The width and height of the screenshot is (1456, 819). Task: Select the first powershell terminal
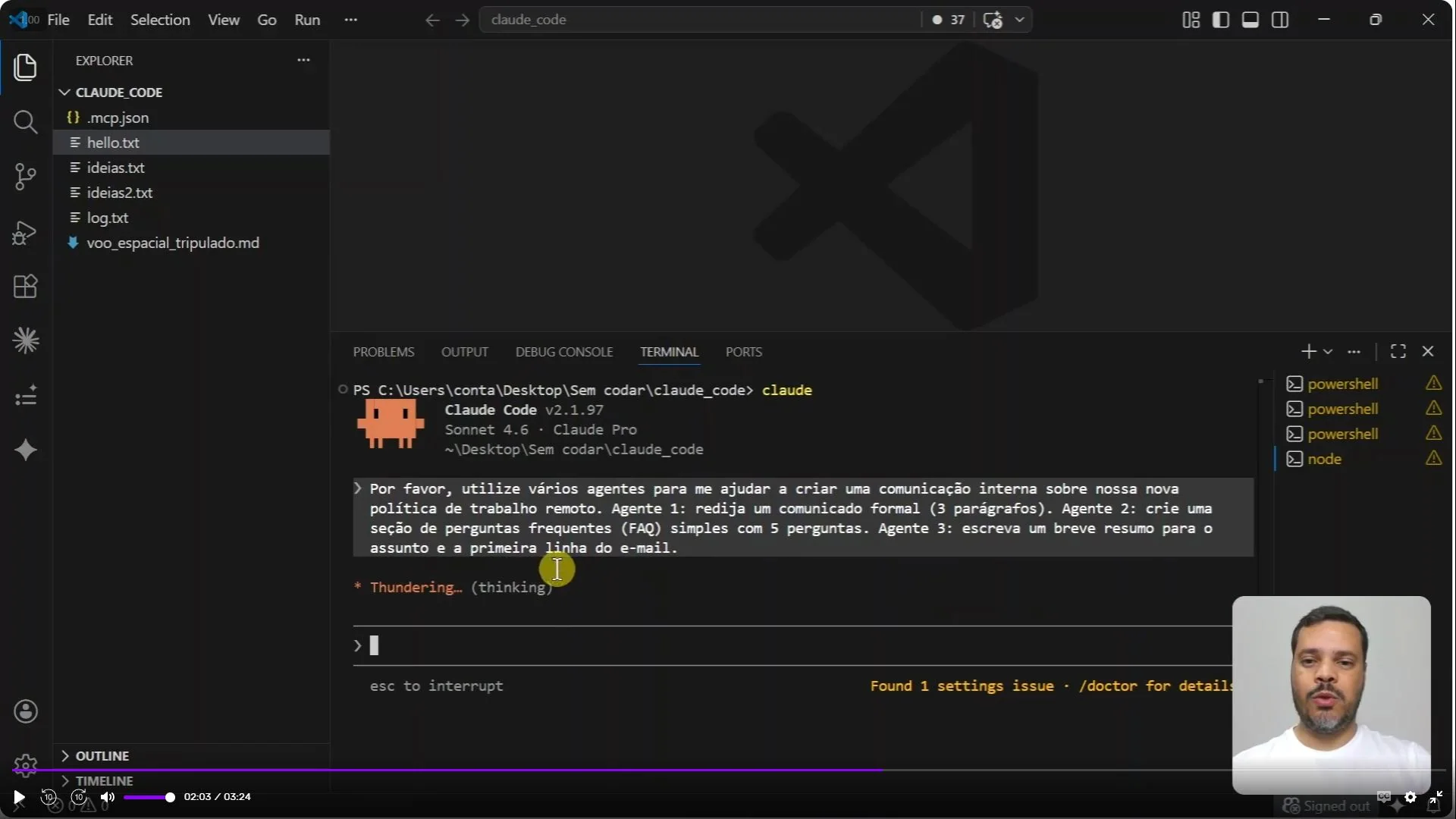coord(1362,384)
